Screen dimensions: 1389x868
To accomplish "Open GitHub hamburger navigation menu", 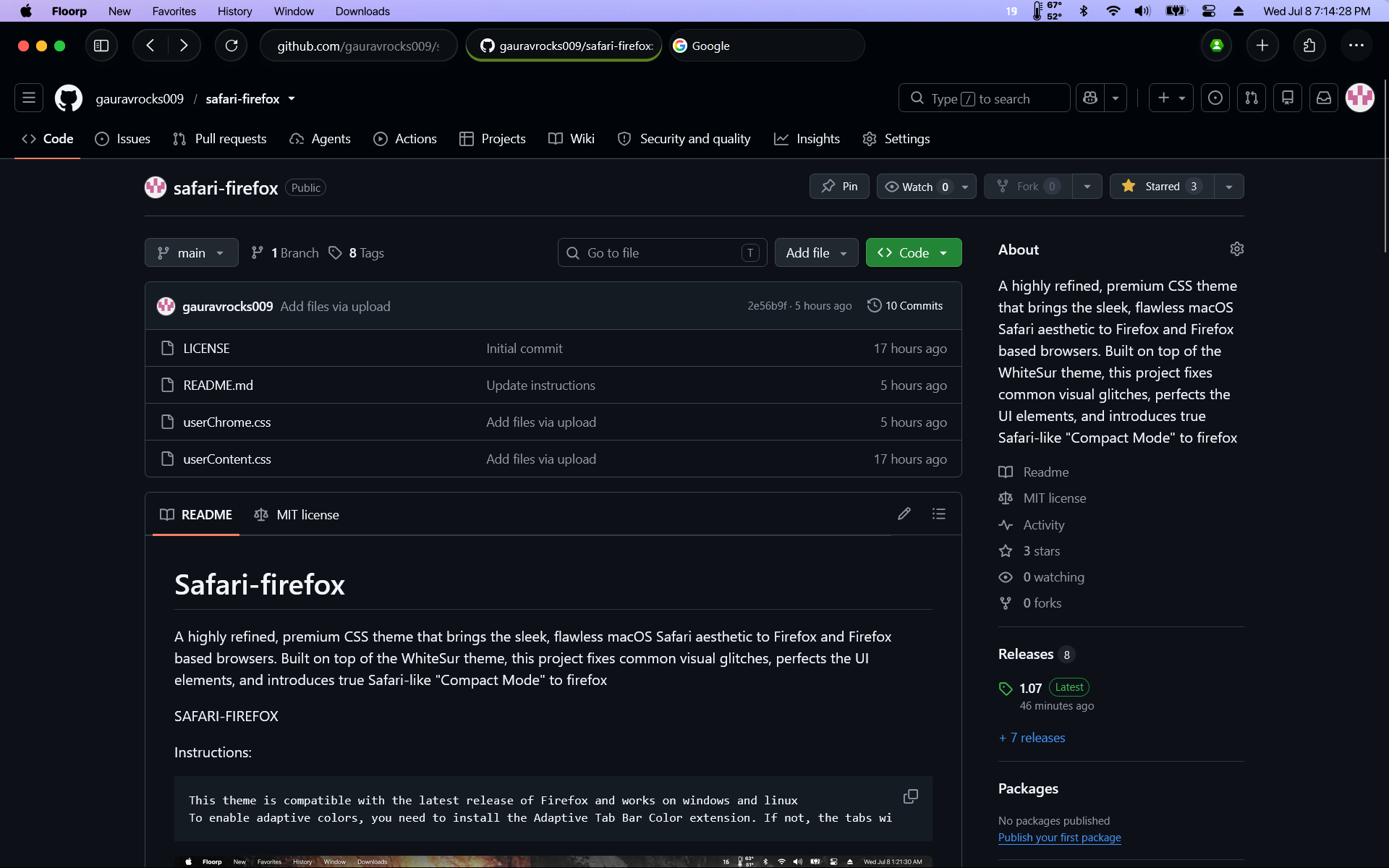I will pos(29,98).
